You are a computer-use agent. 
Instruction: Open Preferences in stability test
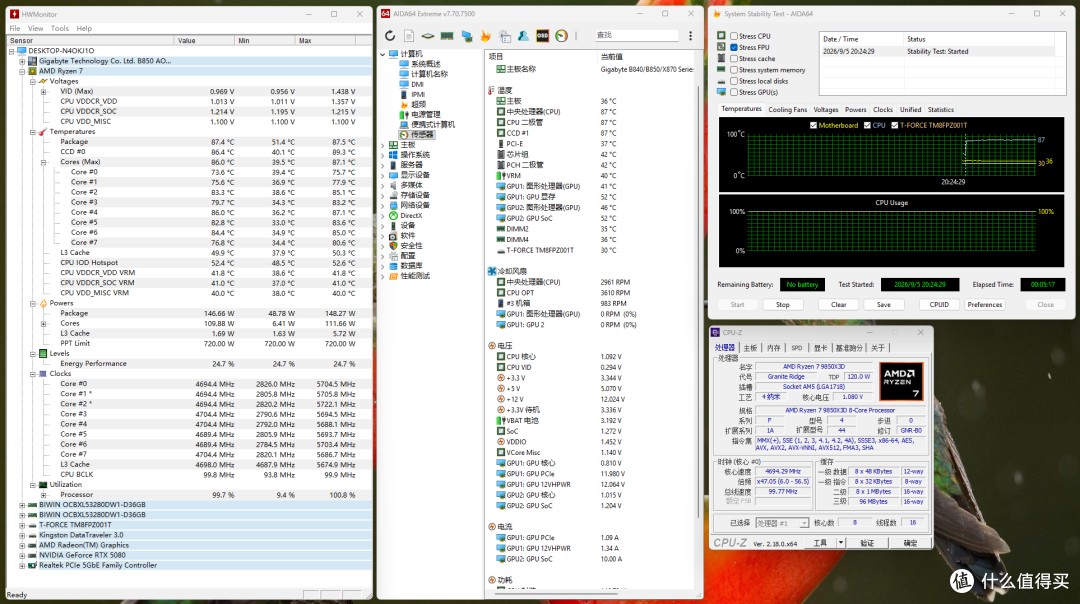[984, 304]
